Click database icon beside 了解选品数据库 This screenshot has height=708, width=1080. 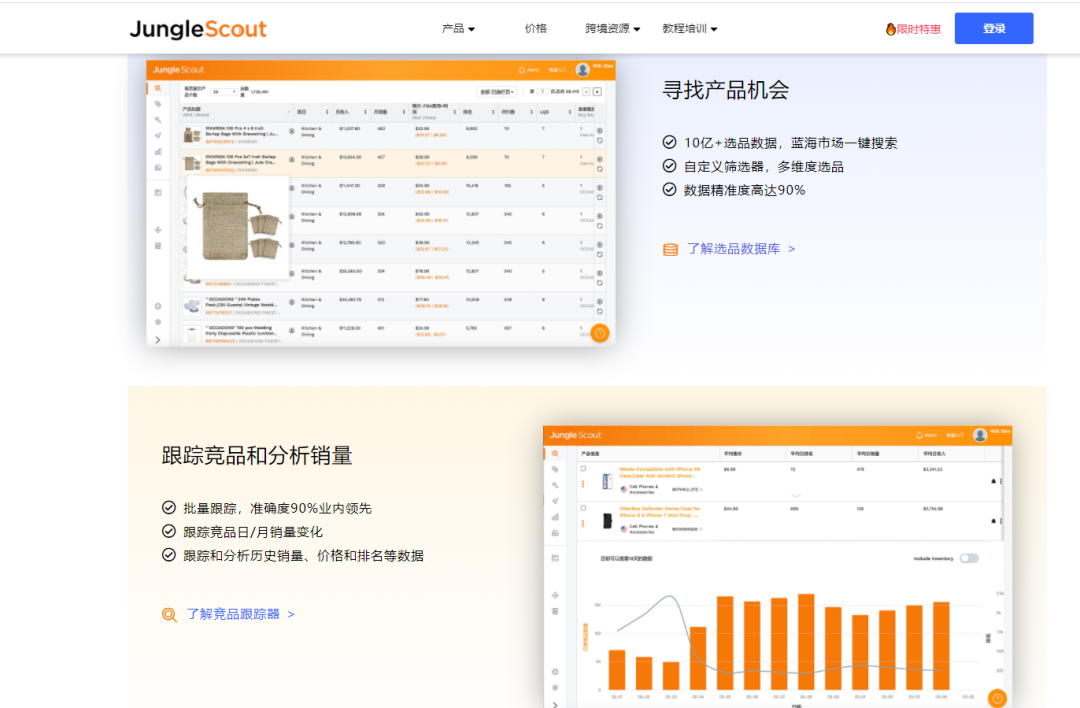670,249
